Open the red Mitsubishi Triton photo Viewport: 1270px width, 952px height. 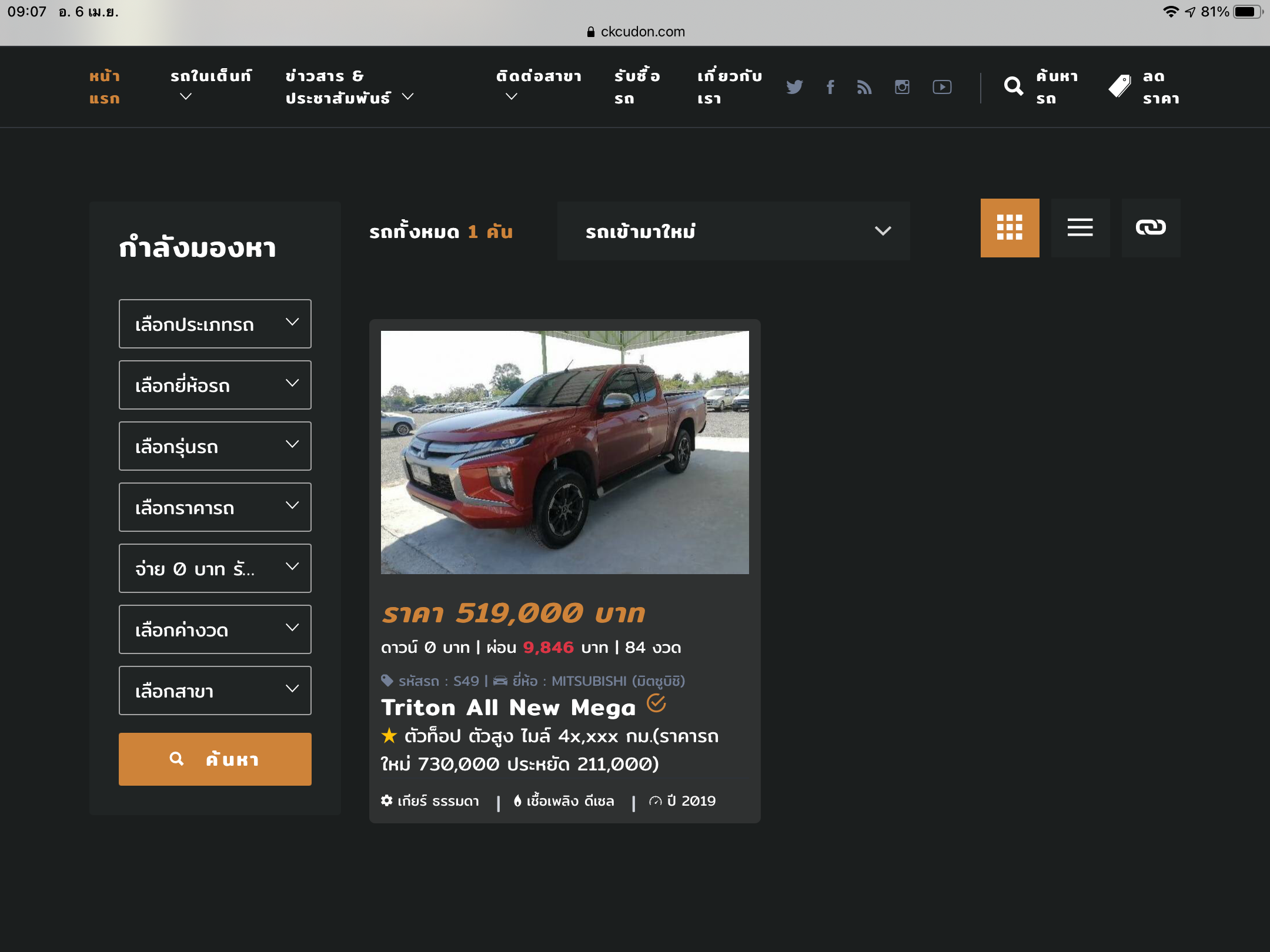point(564,452)
